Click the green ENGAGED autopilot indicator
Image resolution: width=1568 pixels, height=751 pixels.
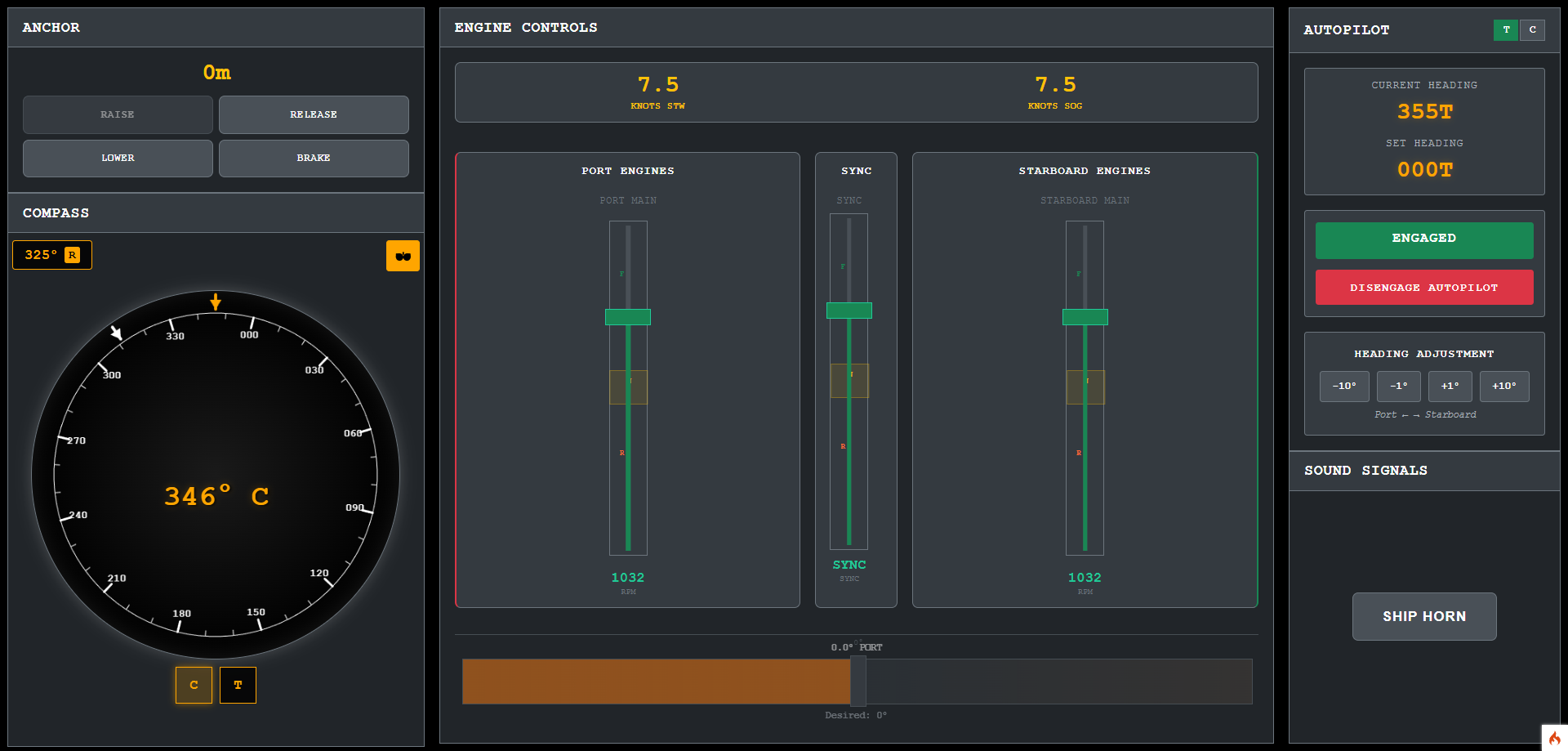tap(1423, 239)
